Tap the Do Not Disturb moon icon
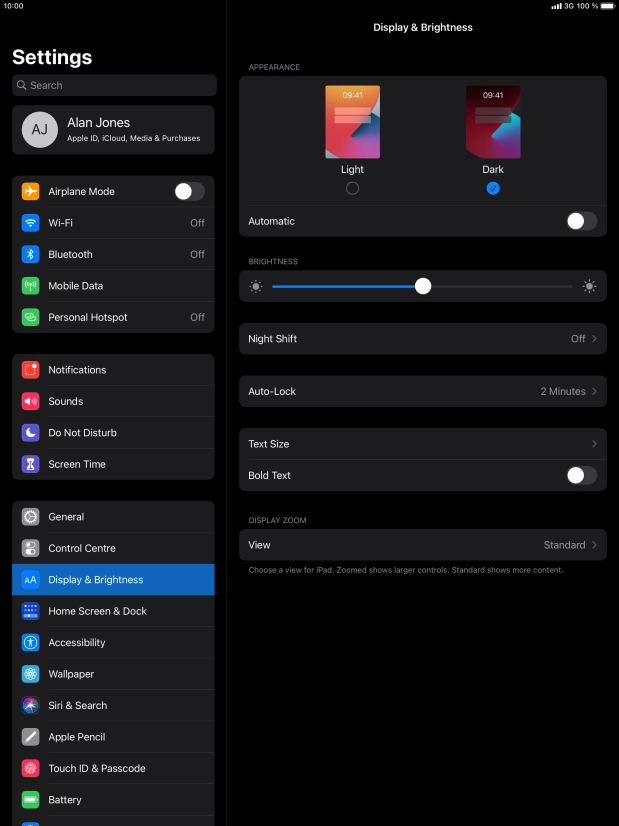This screenshot has width=619, height=826. click(31, 433)
